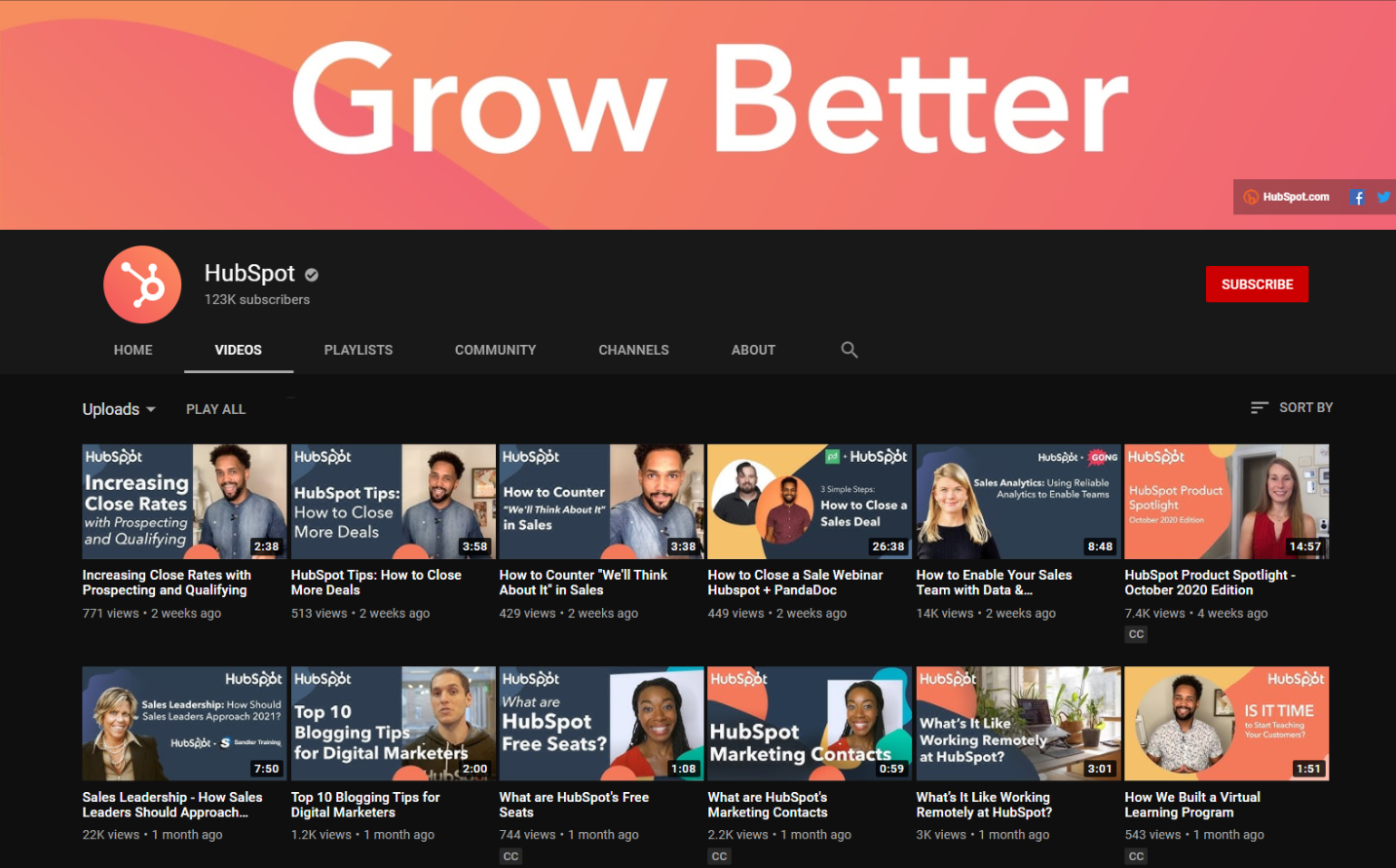Open 'IS IT TIME' virtual learning thumbnail
Screen dimensions: 1396x868
[x=1226, y=723]
